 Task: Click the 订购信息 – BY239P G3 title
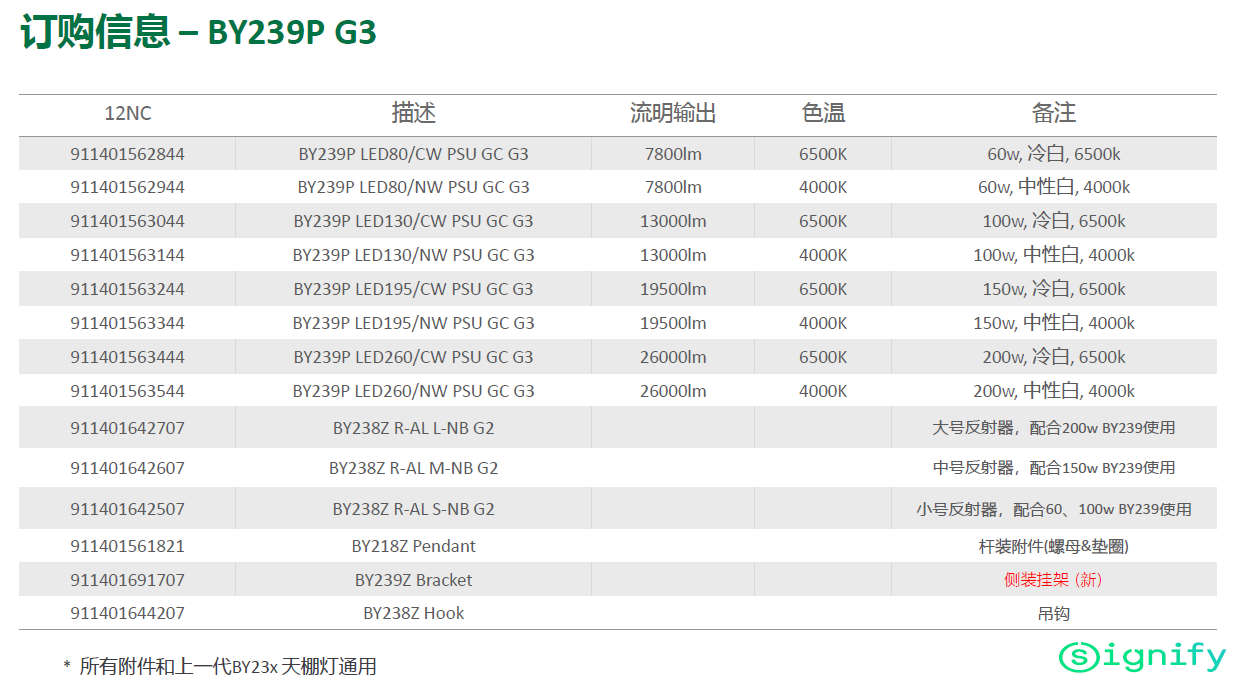point(198,32)
